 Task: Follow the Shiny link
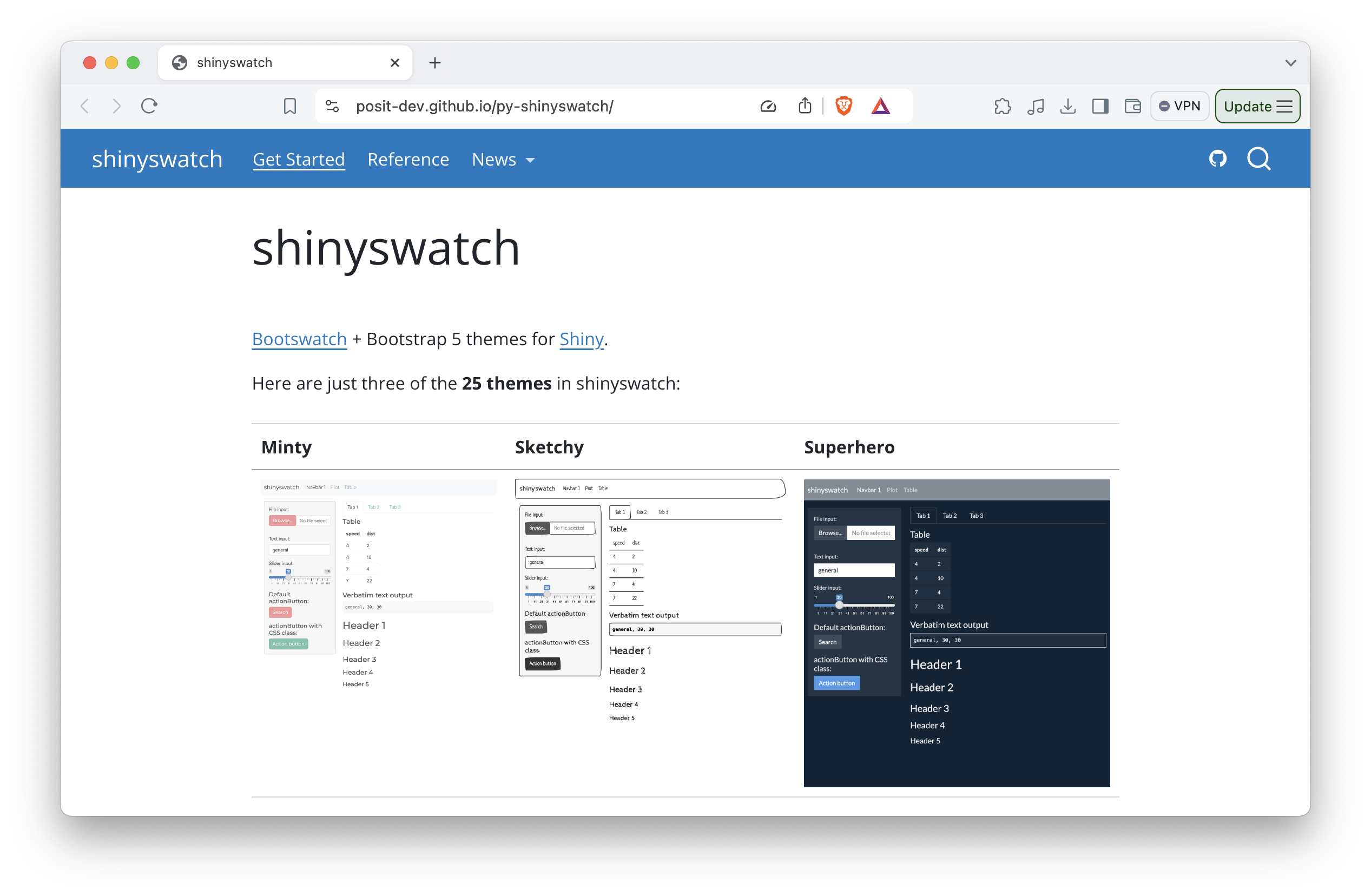581,339
